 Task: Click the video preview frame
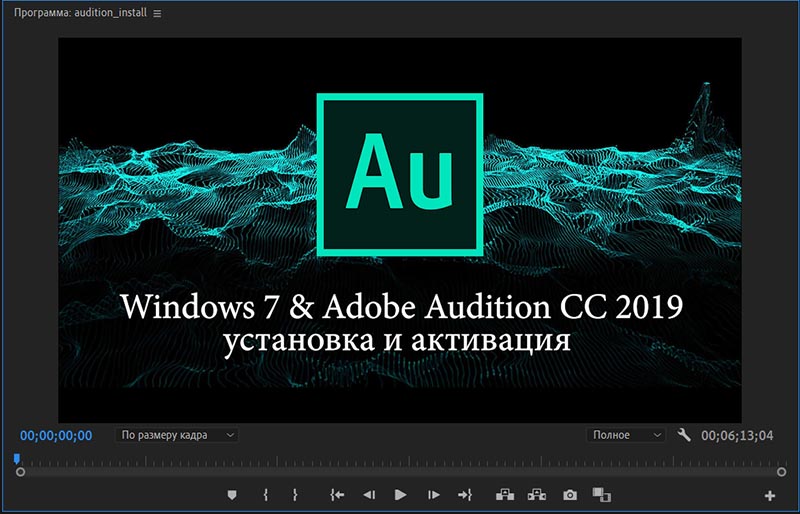click(x=400, y=230)
